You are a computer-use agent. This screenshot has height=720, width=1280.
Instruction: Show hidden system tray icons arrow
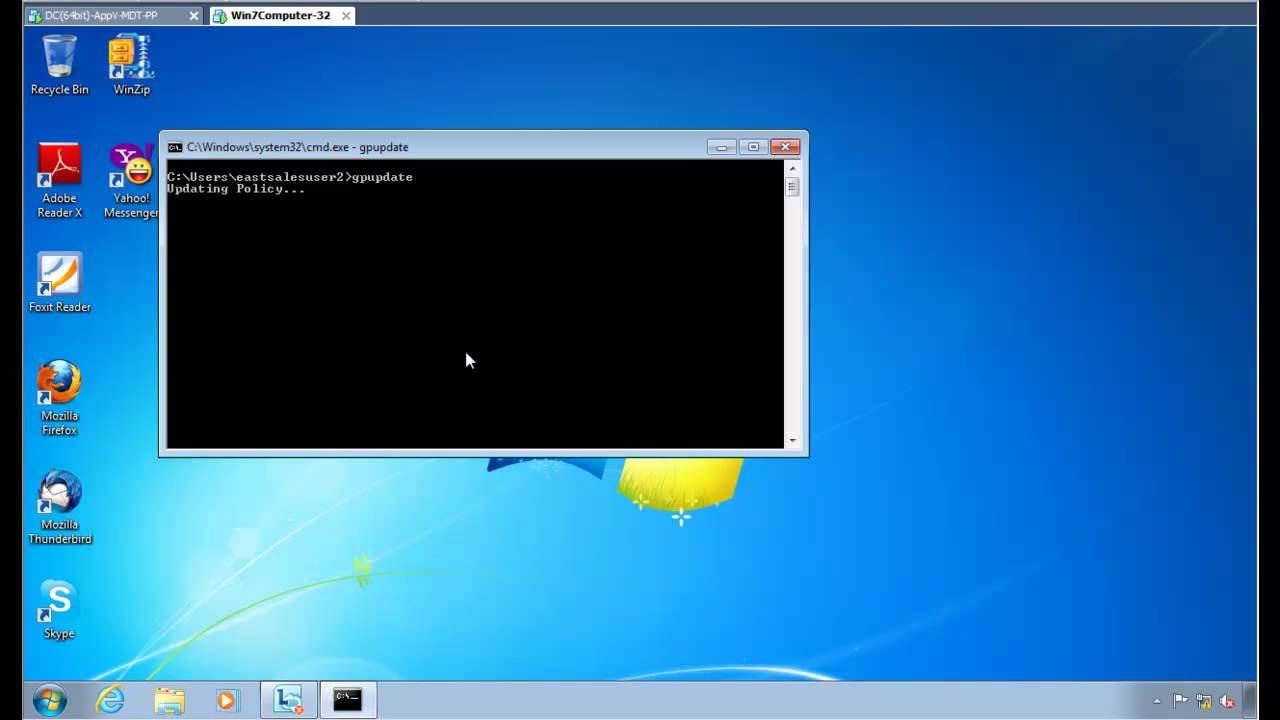click(1157, 701)
